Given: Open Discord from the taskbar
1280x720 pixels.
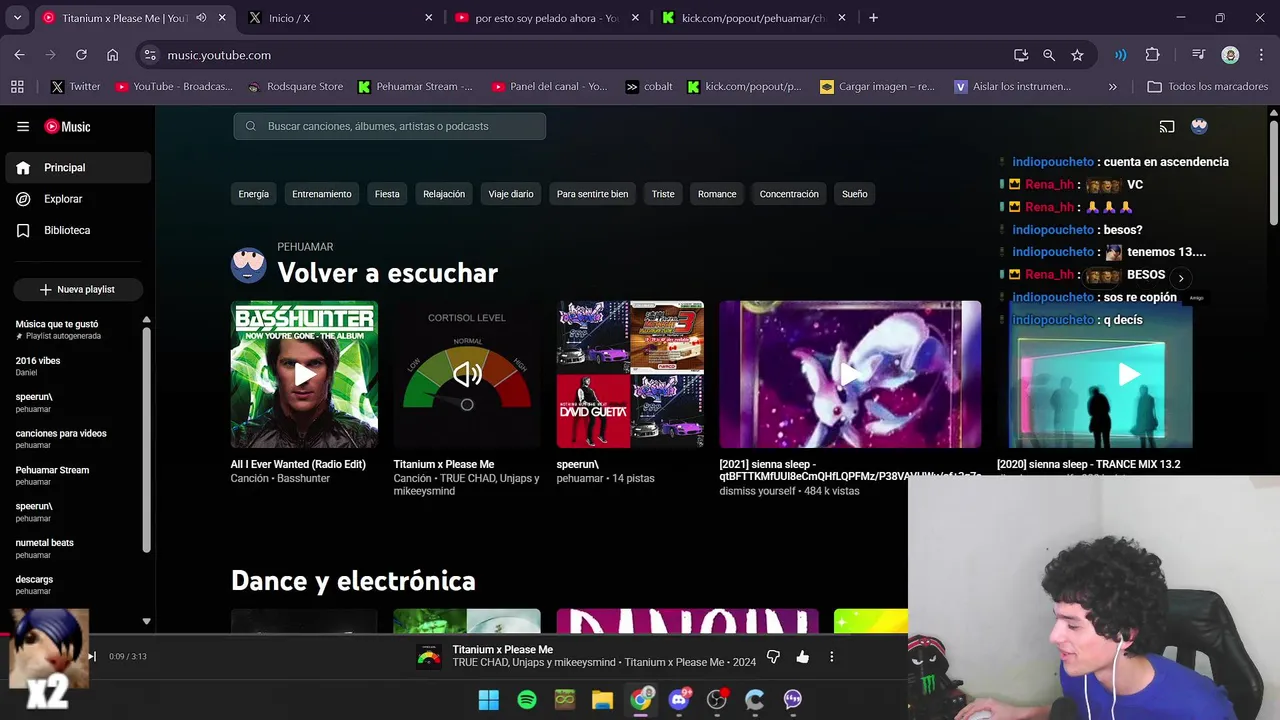Looking at the screenshot, I should 679,699.
